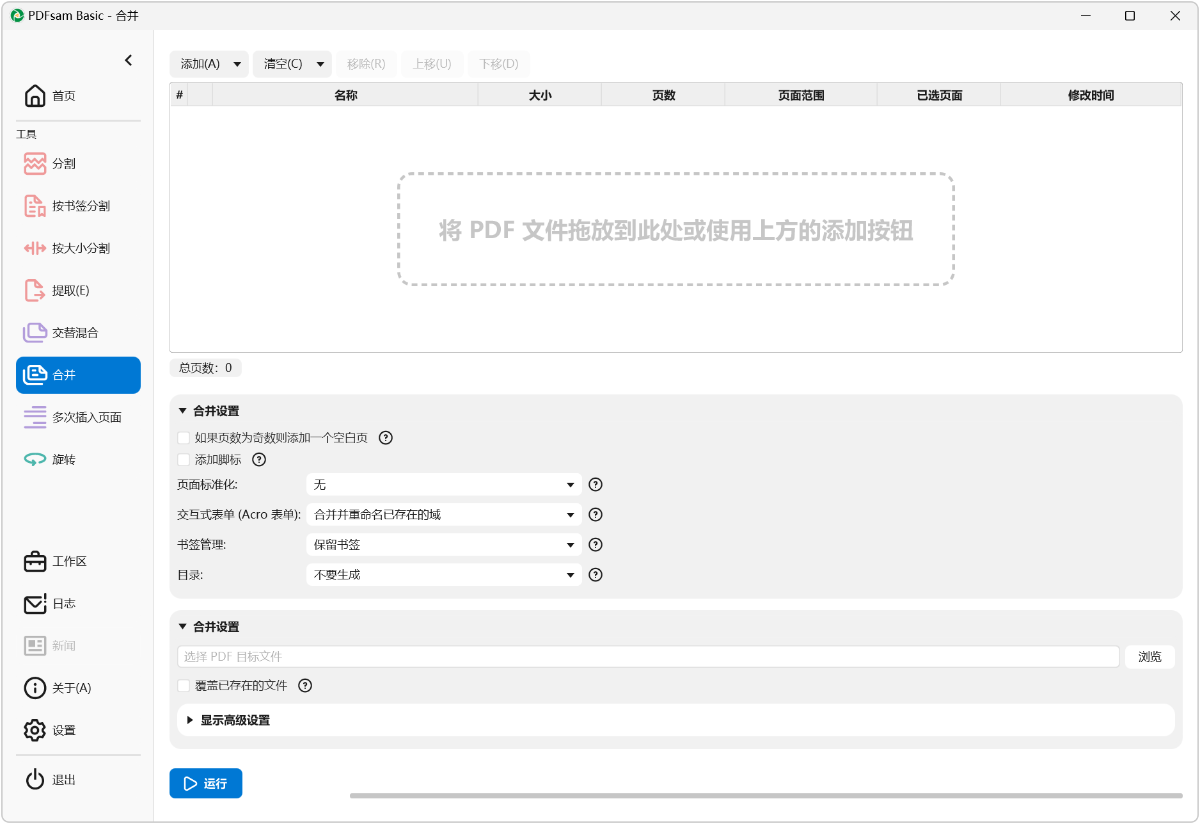Enable 如果页数为奇数则添加一个空白页 checkbox
The width and height of the screenshot is (1200, 824).
pyautogui.click(x=183, y=437)
